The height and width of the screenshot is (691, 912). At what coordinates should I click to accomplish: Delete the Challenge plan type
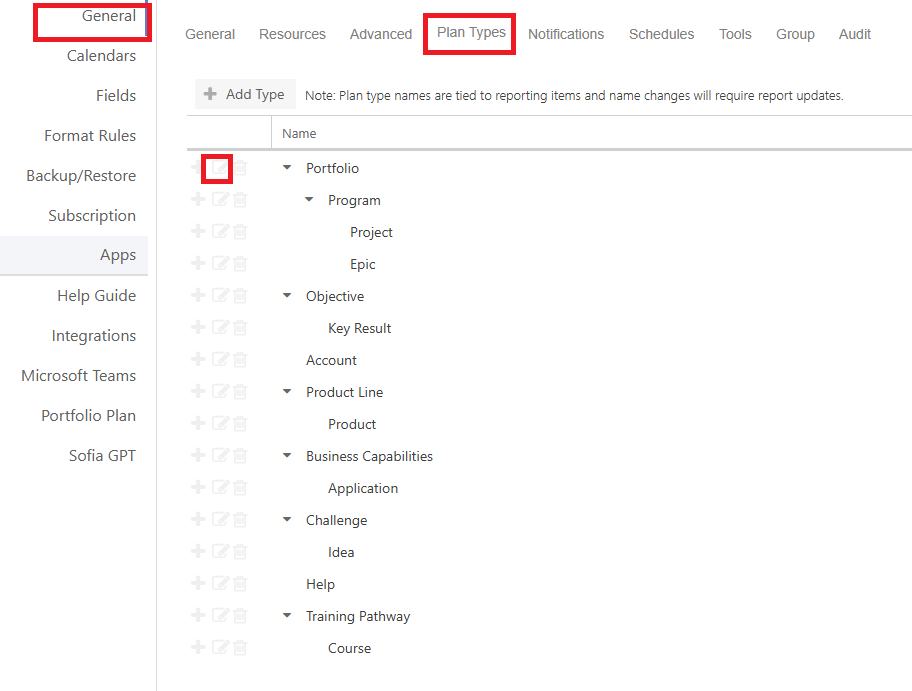(x=240, y=519)
